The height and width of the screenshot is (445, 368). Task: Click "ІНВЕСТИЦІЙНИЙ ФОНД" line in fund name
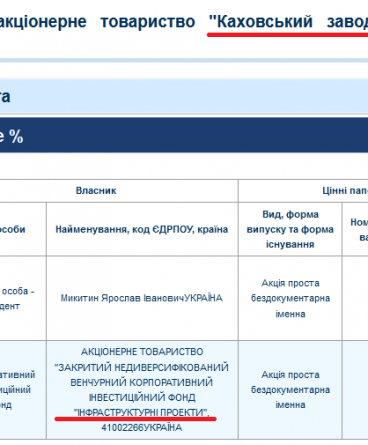[142, 397]
